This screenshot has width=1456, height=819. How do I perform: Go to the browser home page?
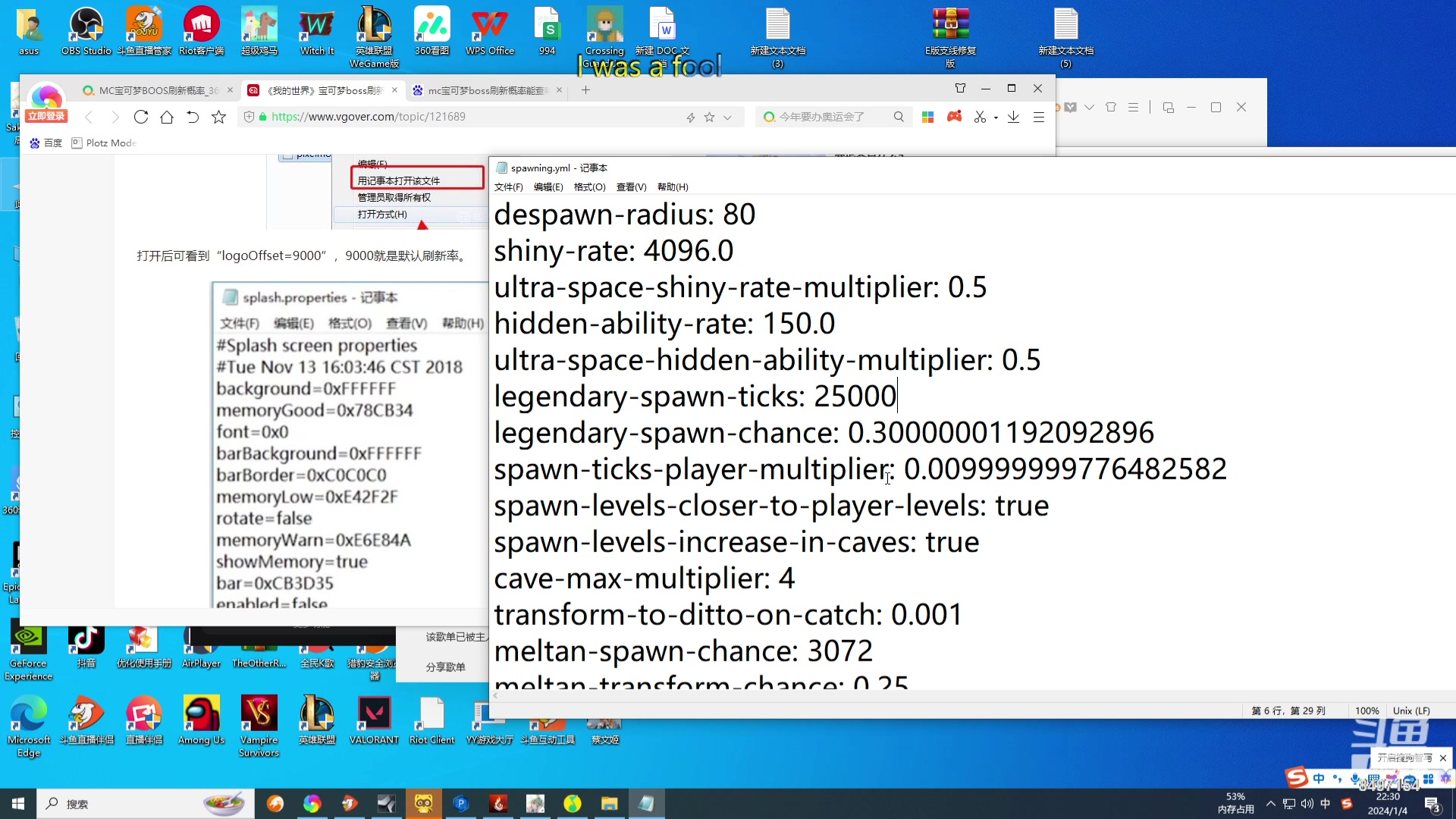tap(167, 117)
